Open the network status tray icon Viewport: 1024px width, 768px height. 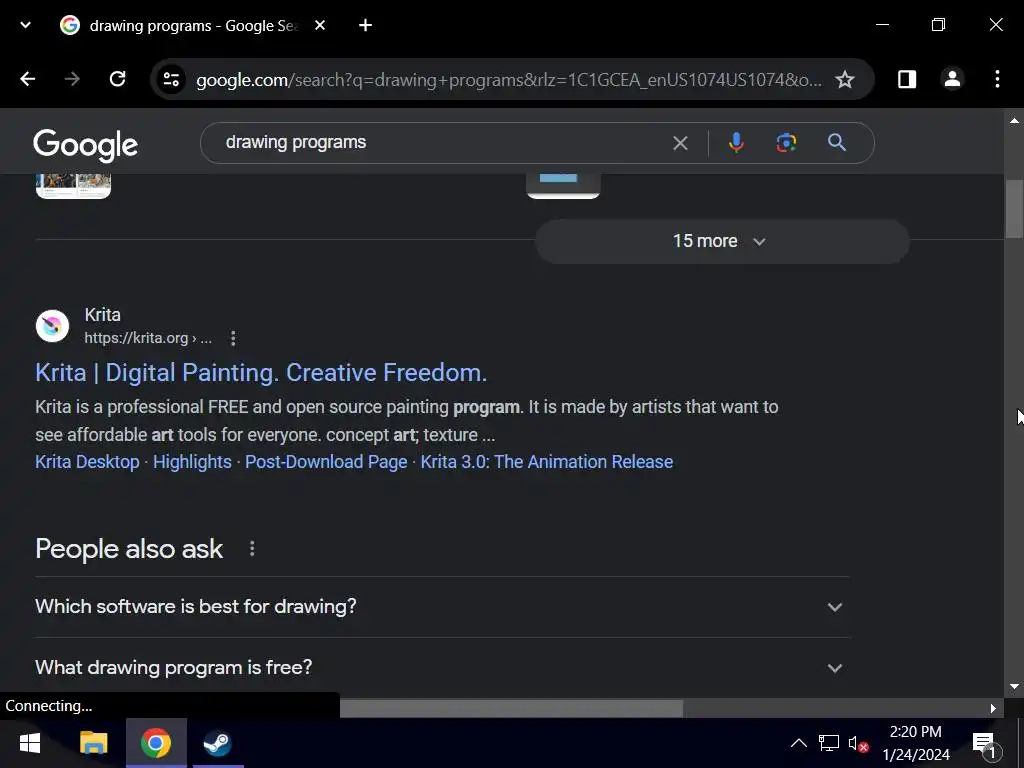(x=829, y=743)
